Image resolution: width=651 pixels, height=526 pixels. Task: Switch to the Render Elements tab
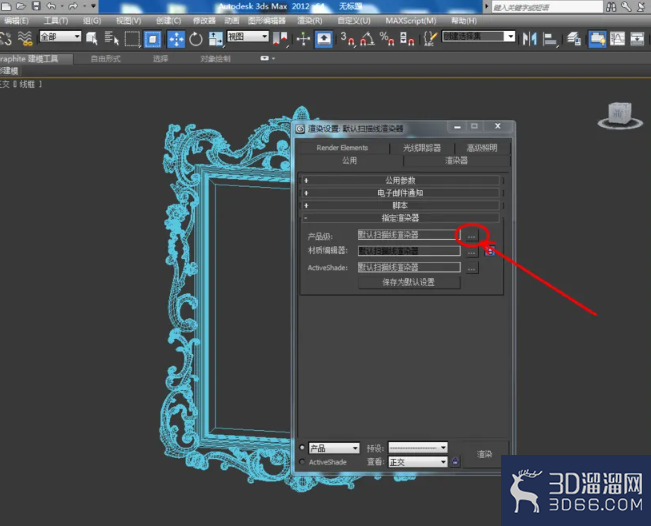(x=342, y=148)
